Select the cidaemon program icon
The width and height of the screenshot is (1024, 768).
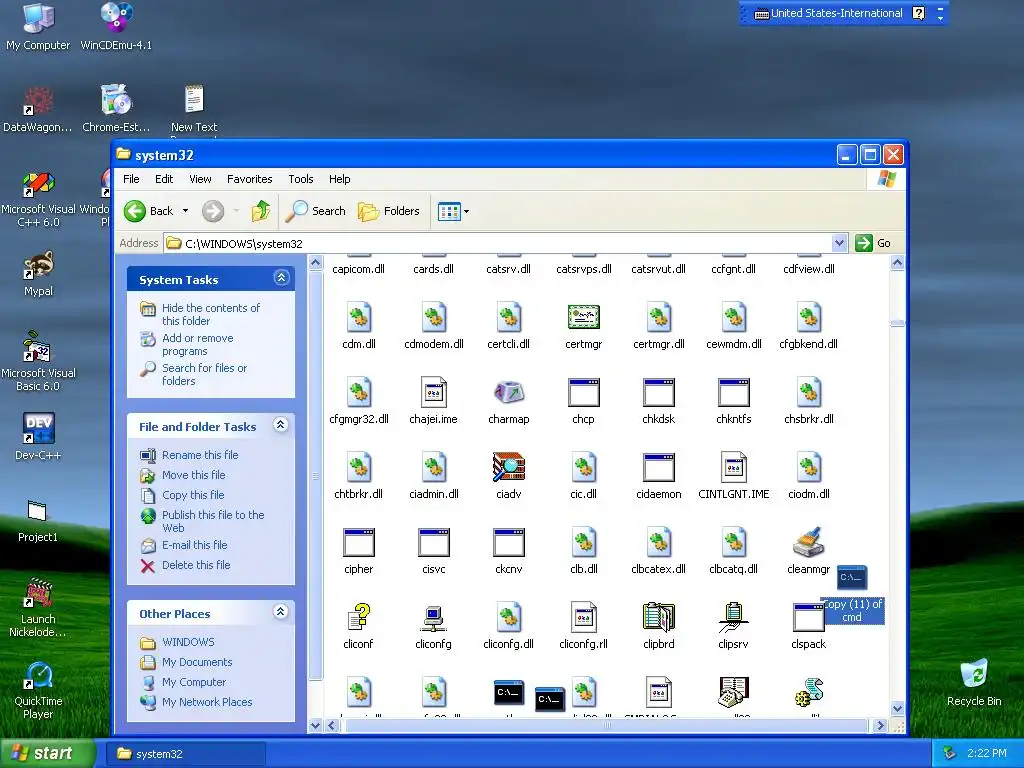pyautogui.click(x=658, y=468)
